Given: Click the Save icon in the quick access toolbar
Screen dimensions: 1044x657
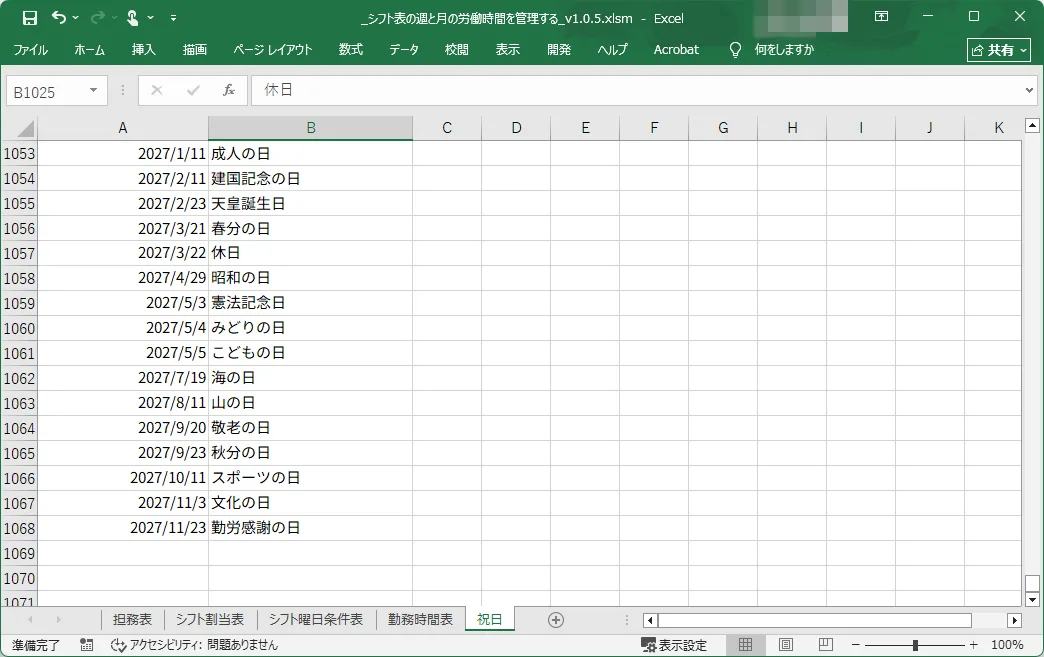Looking at the screenshot, I should click(x=30, y=17).
